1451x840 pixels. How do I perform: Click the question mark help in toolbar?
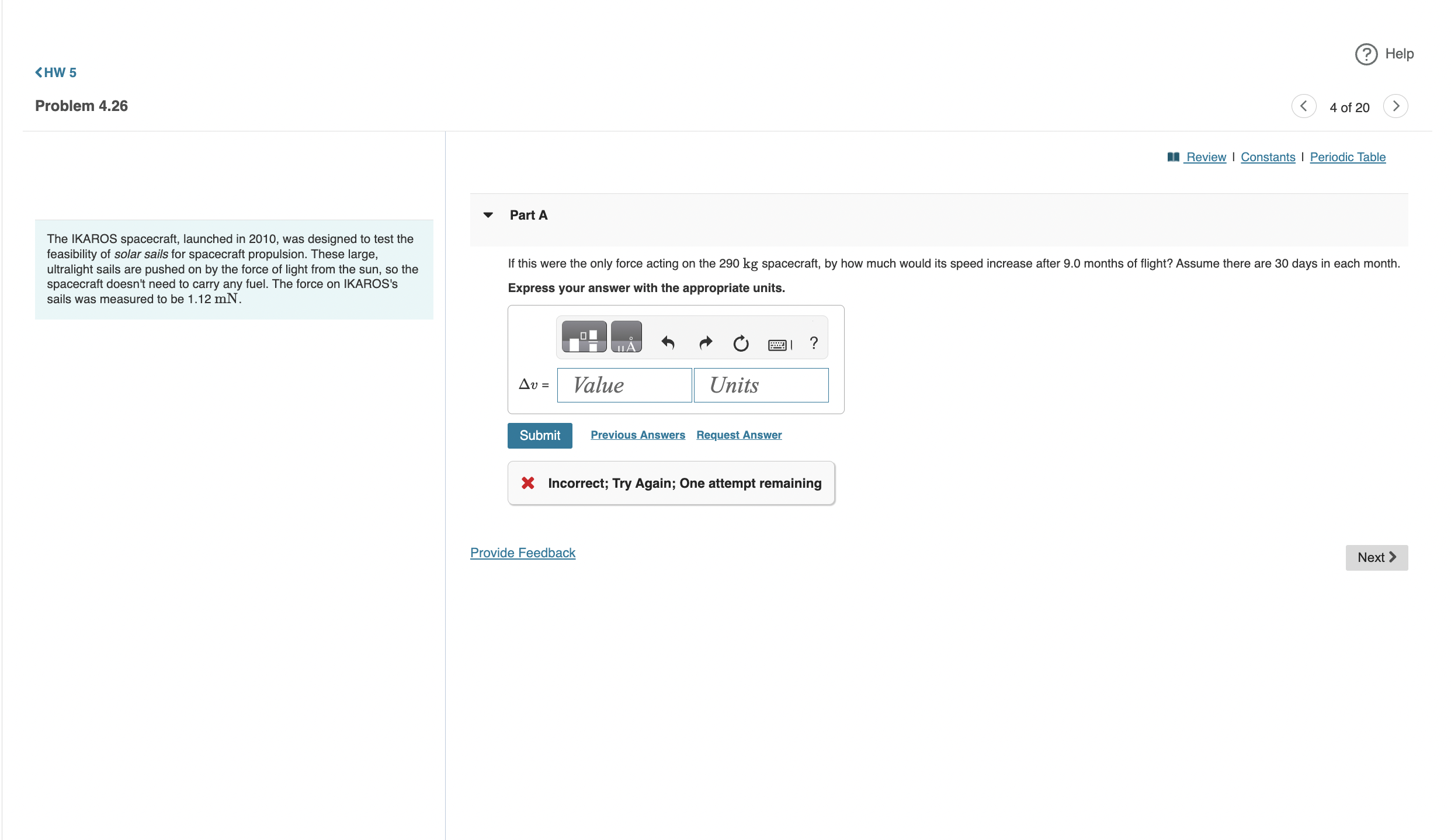[x=814, y=343]
